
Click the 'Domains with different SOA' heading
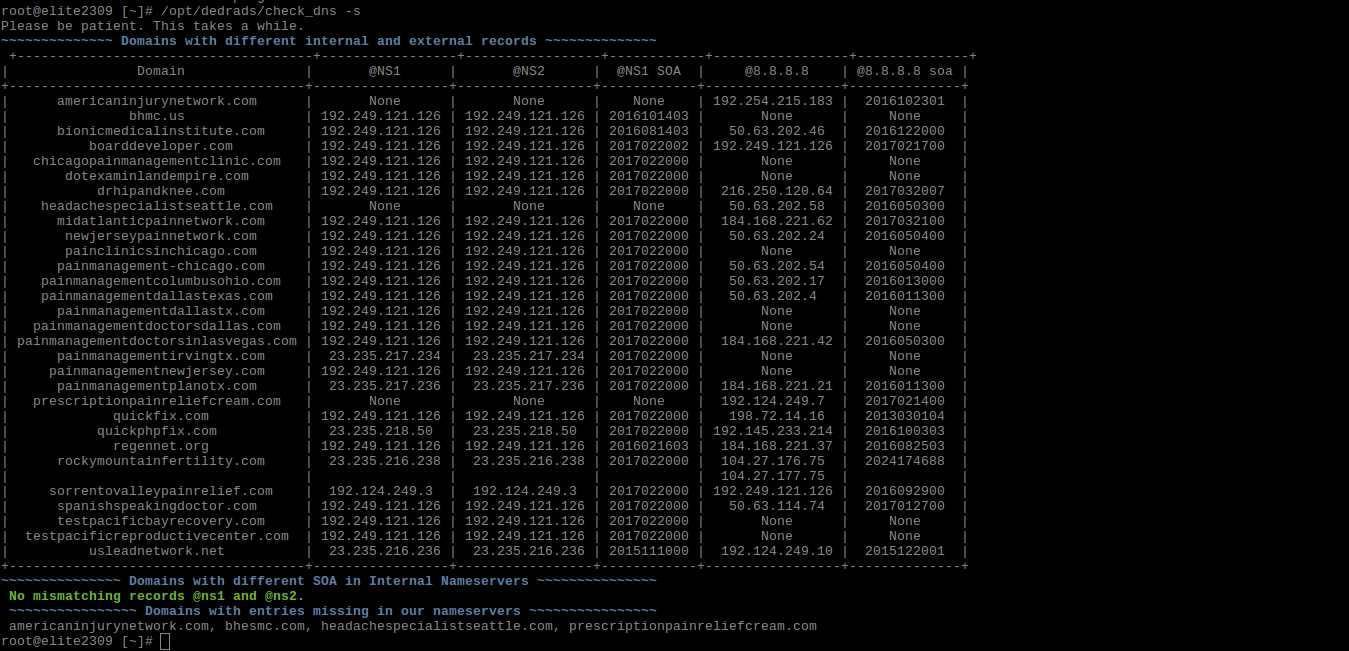tap(328, 581)
